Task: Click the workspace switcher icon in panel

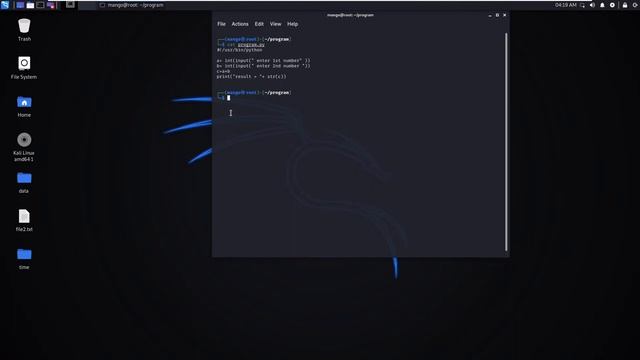Action: [70, 5]
